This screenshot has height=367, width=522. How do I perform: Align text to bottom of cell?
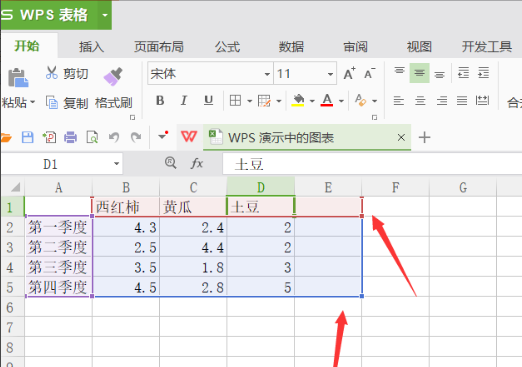[x=439, y=74]
